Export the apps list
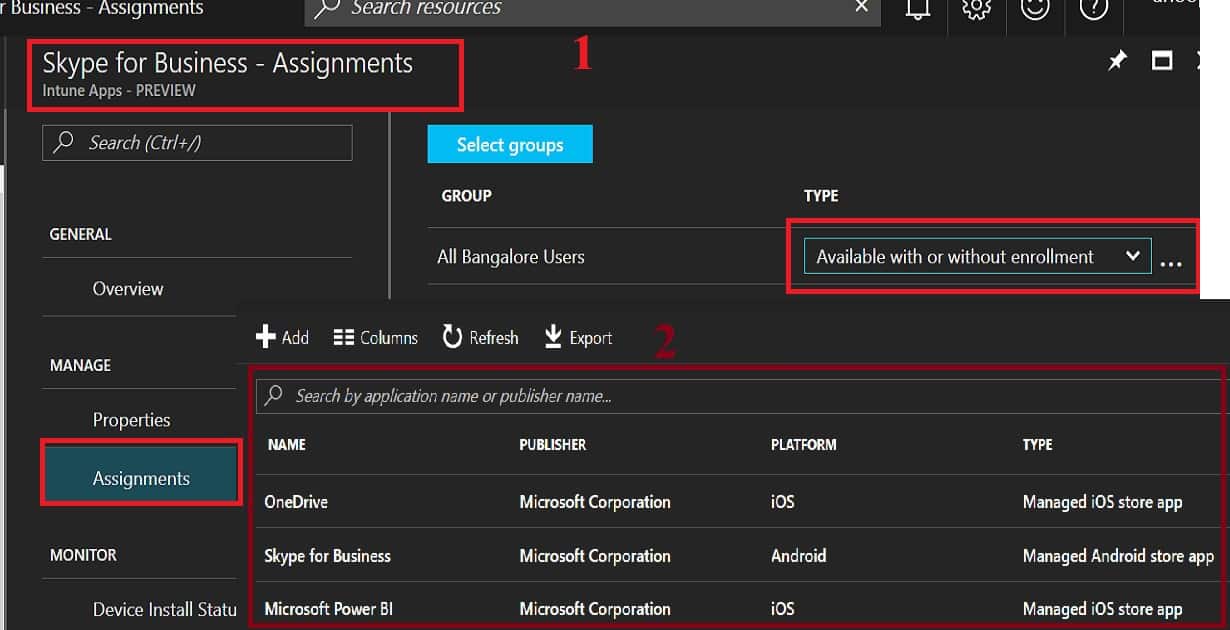Viewport: 1230px width, 630px height. click(578, 338)
